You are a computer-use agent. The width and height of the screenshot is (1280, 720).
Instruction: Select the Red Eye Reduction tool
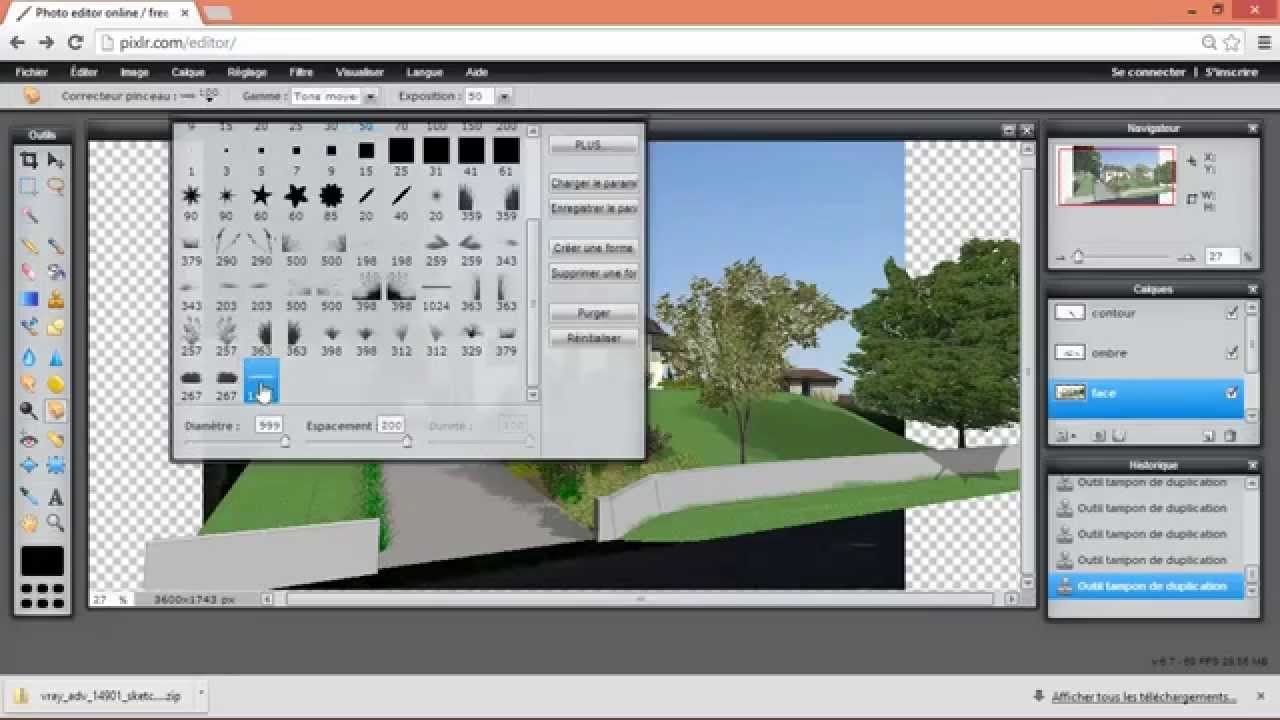tap(29, 439)
